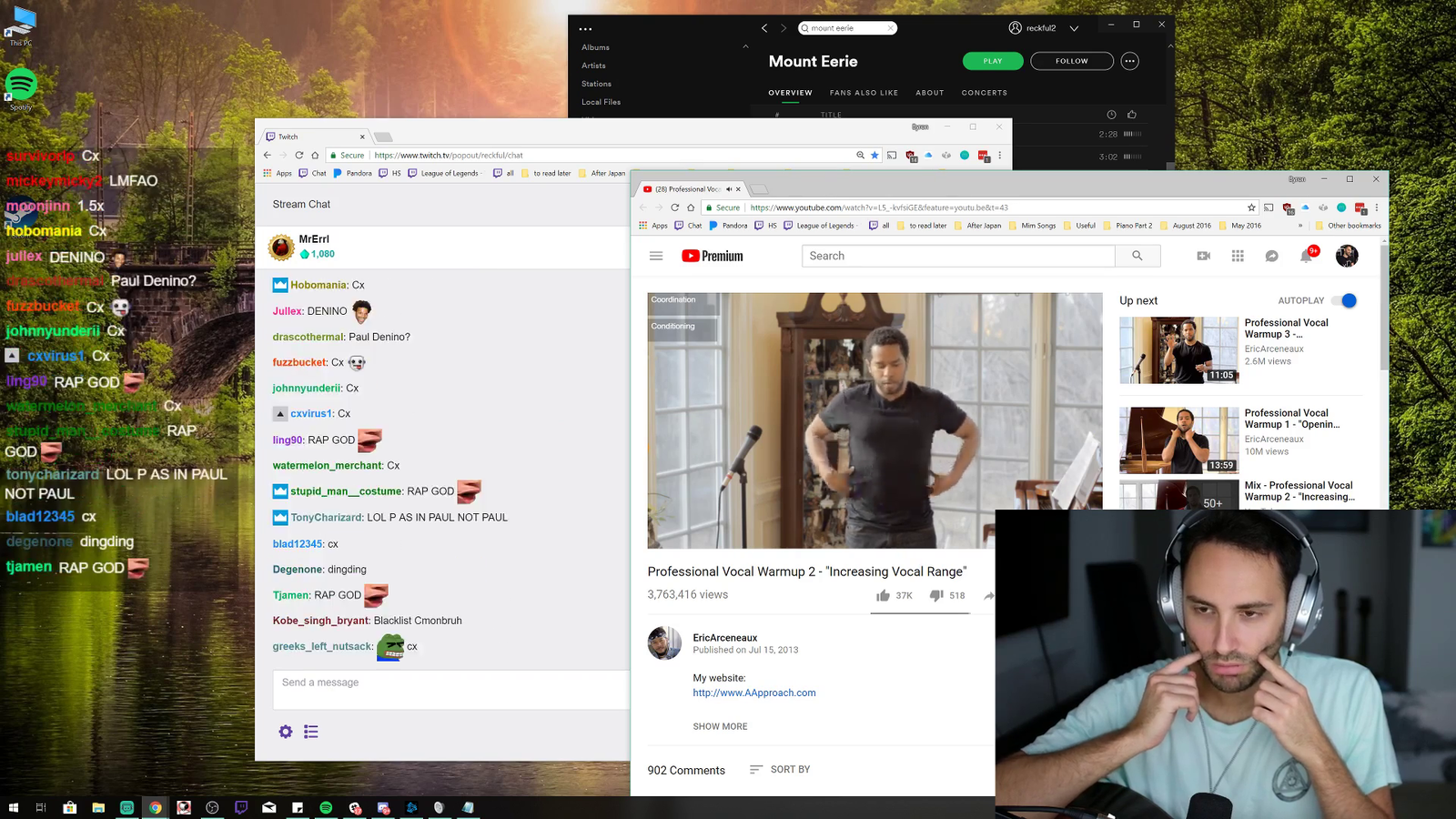Open the Windows Start menu
This screenshot has width=1456, height=819.
point(13,807)
